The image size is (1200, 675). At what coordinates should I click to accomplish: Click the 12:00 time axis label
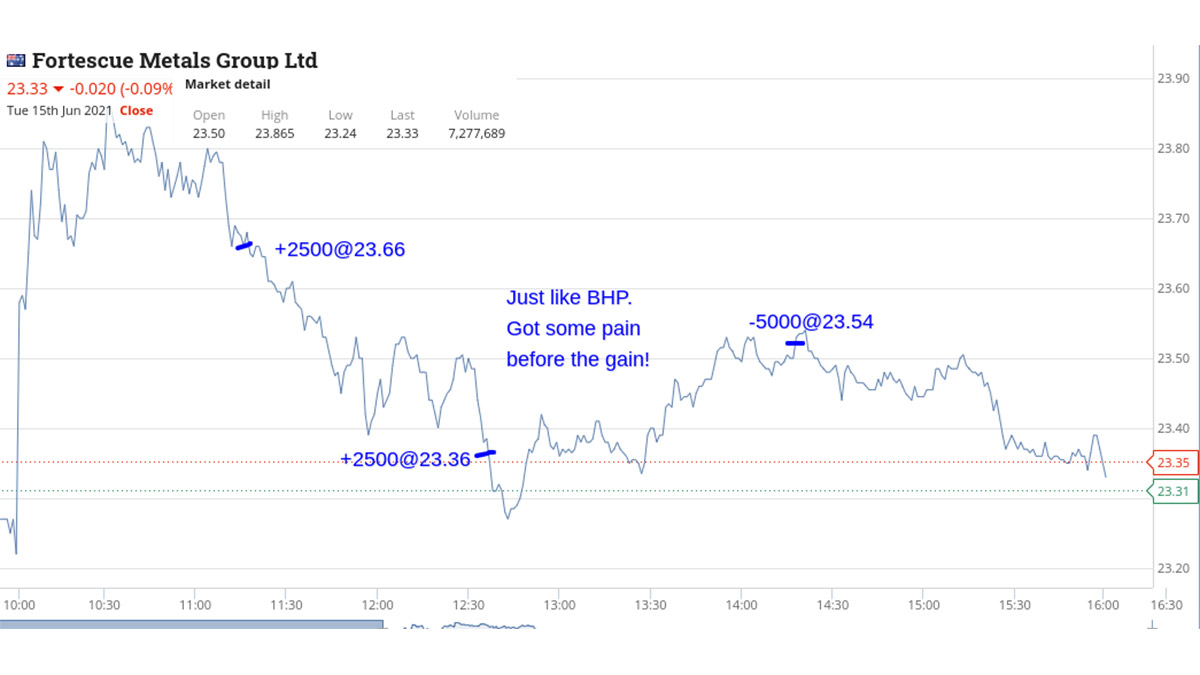(x=377, y=605)
